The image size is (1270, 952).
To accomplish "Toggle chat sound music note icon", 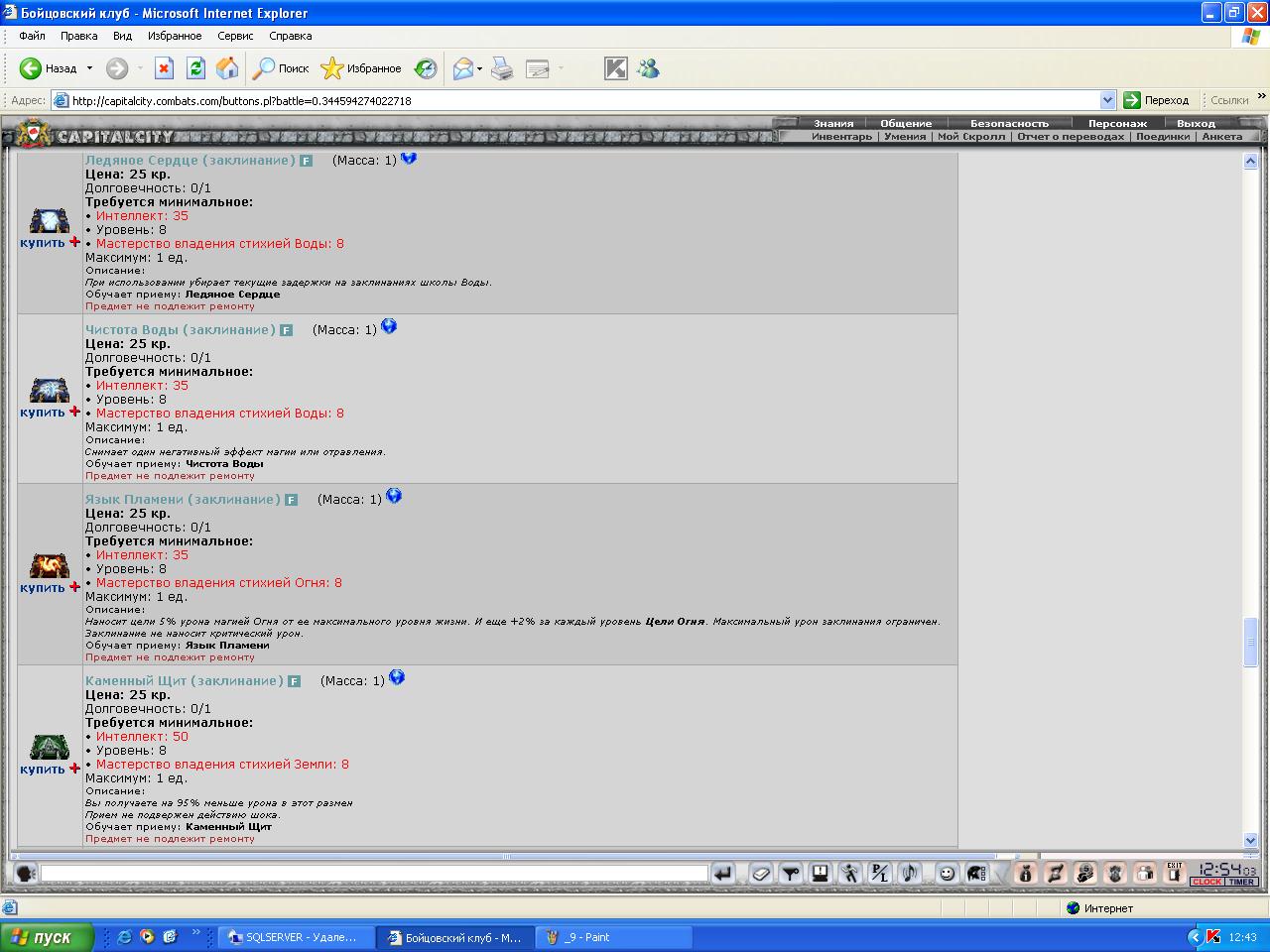I will click(x=910, y=874).
